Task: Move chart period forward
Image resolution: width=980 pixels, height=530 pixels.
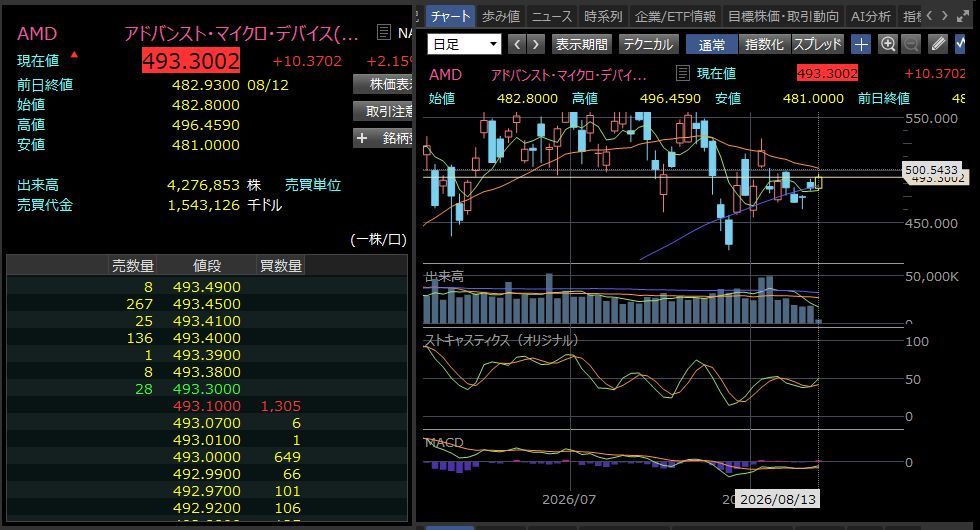Action: (x=536, y=44)
